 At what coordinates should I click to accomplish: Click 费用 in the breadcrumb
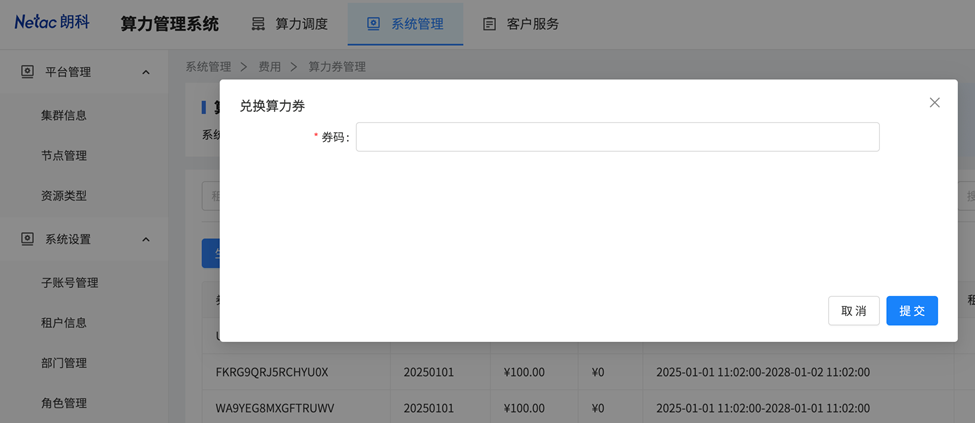(269, 67)
